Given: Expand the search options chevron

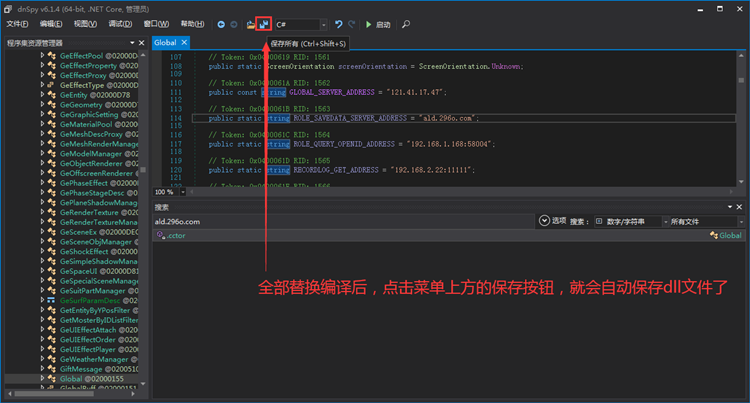Looking at the screenshot, I should pyautogui.click(x=544, y=221).
